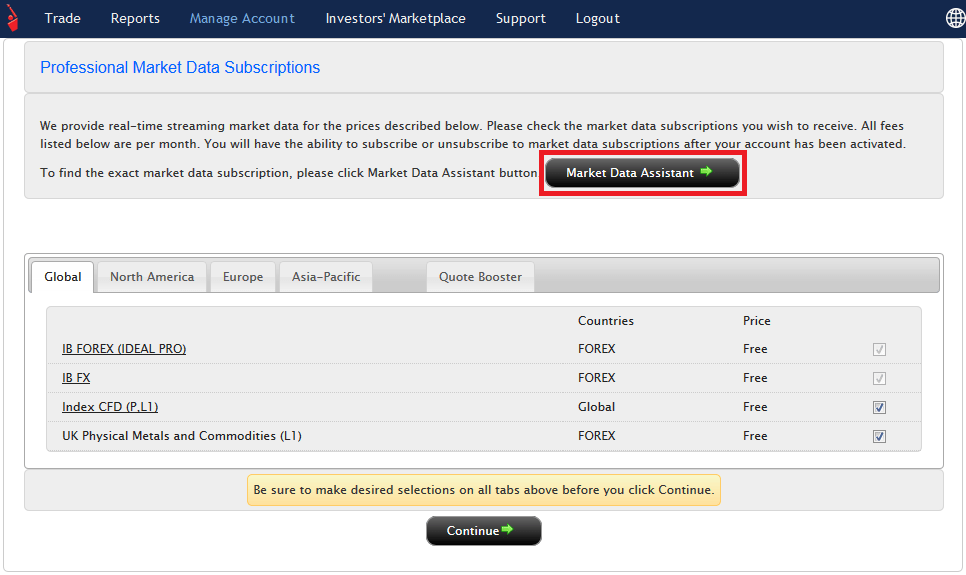This screenshot has width=966, height=575.
Task: Select the Global tab
Action: 63,277
